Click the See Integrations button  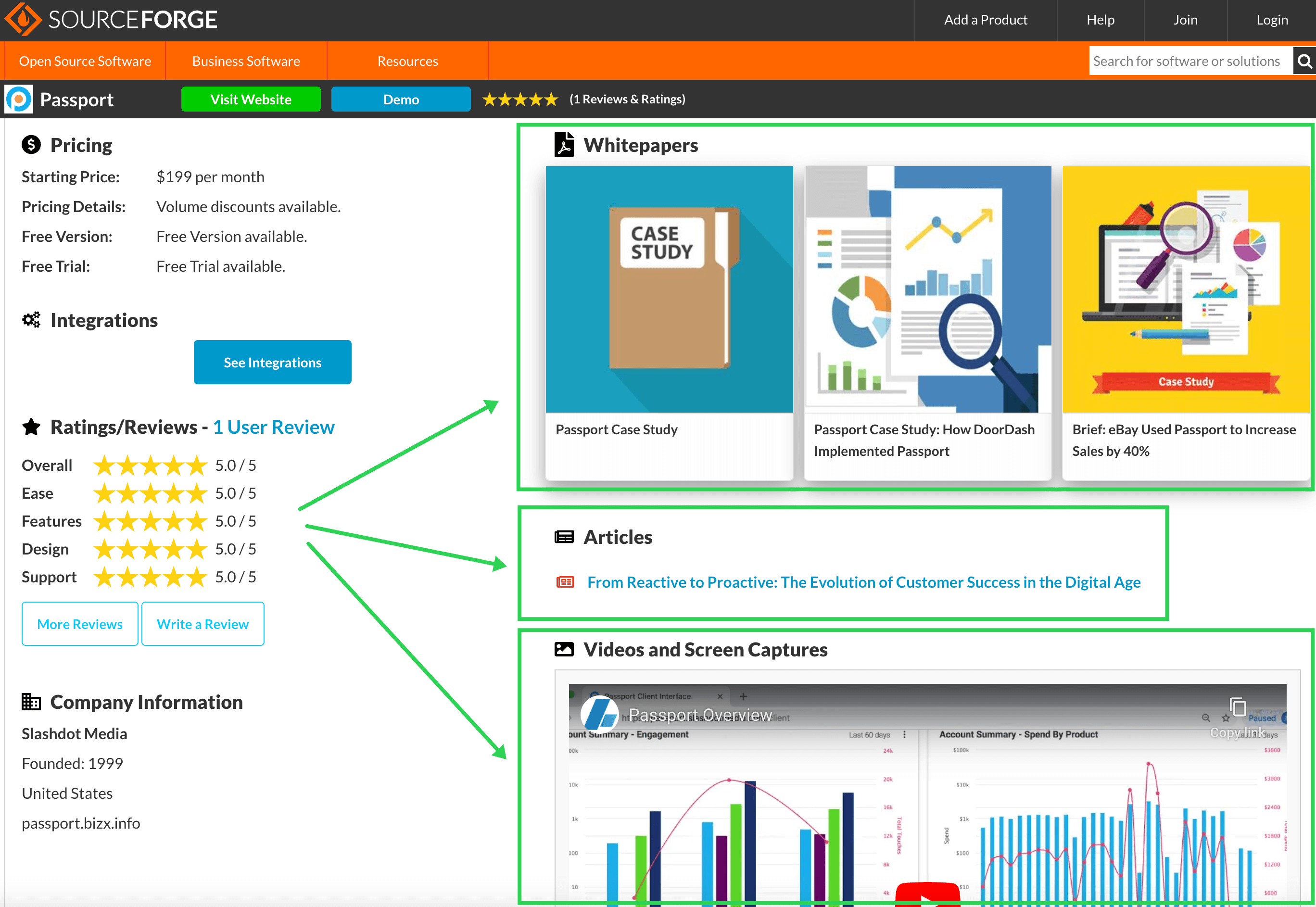tap(273, 363)
